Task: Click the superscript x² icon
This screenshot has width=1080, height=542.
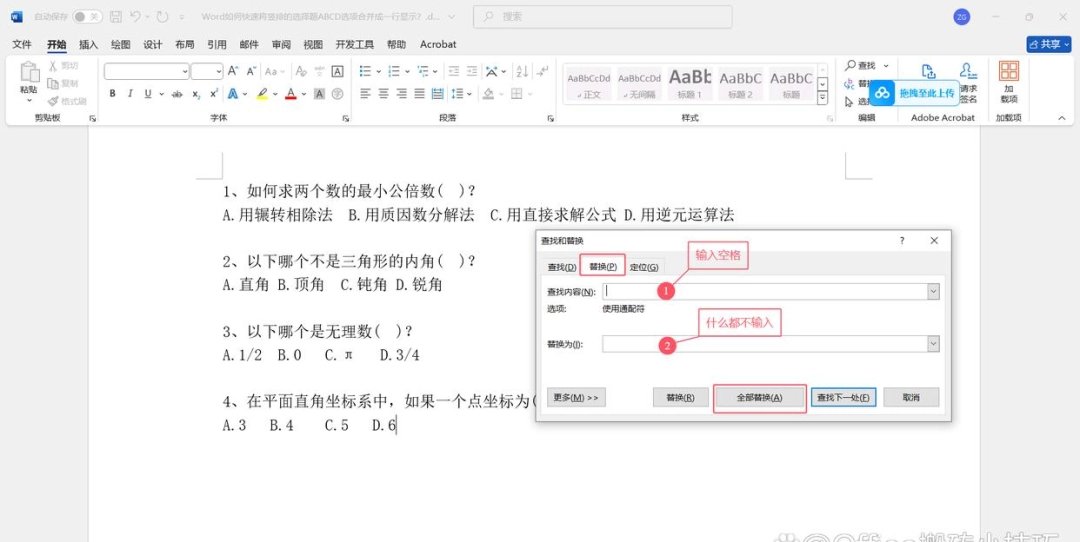Action: (214, 94)
